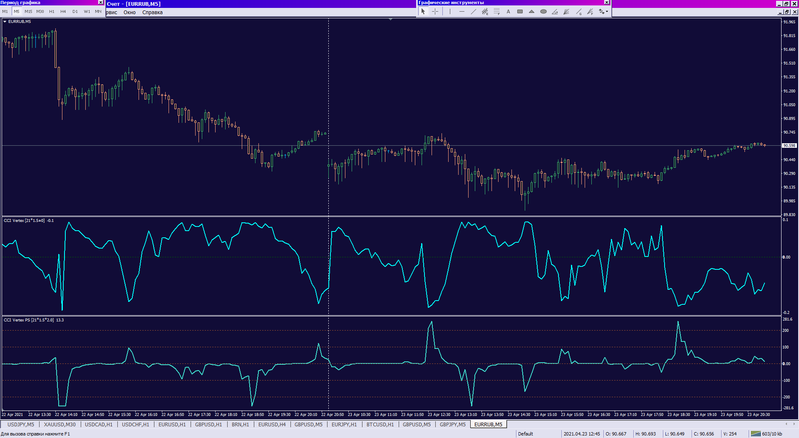Screen dimensions: 799x438
Task: Choose the ellipse shape tool
Action: tap(543, 11)
